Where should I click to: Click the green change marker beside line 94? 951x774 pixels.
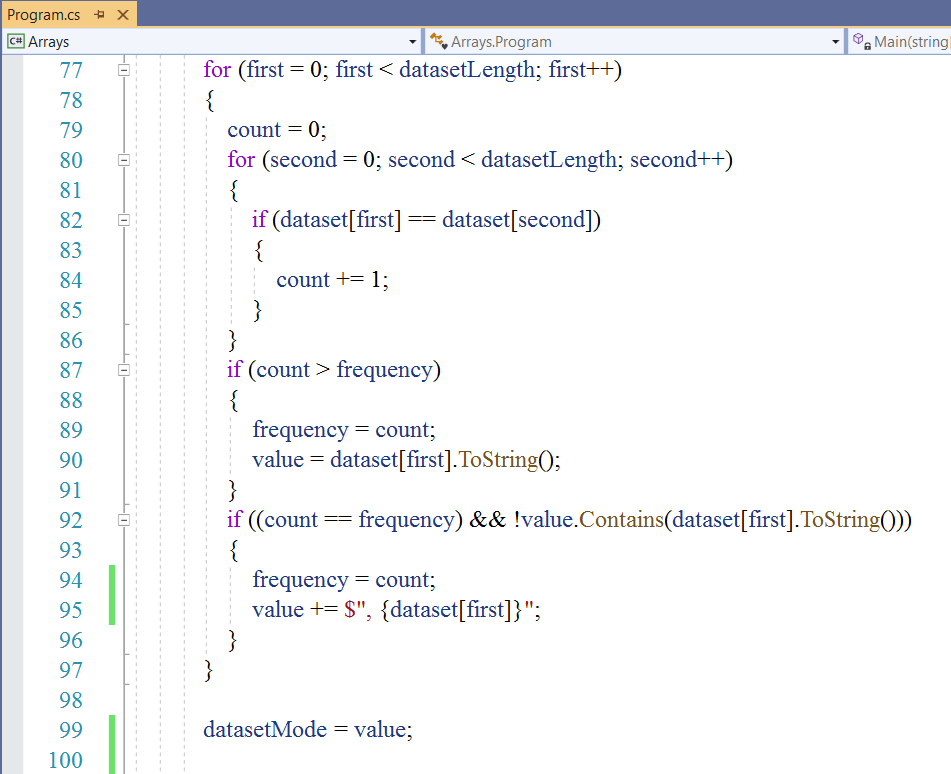pyautogui.click(x=112, y=580)
